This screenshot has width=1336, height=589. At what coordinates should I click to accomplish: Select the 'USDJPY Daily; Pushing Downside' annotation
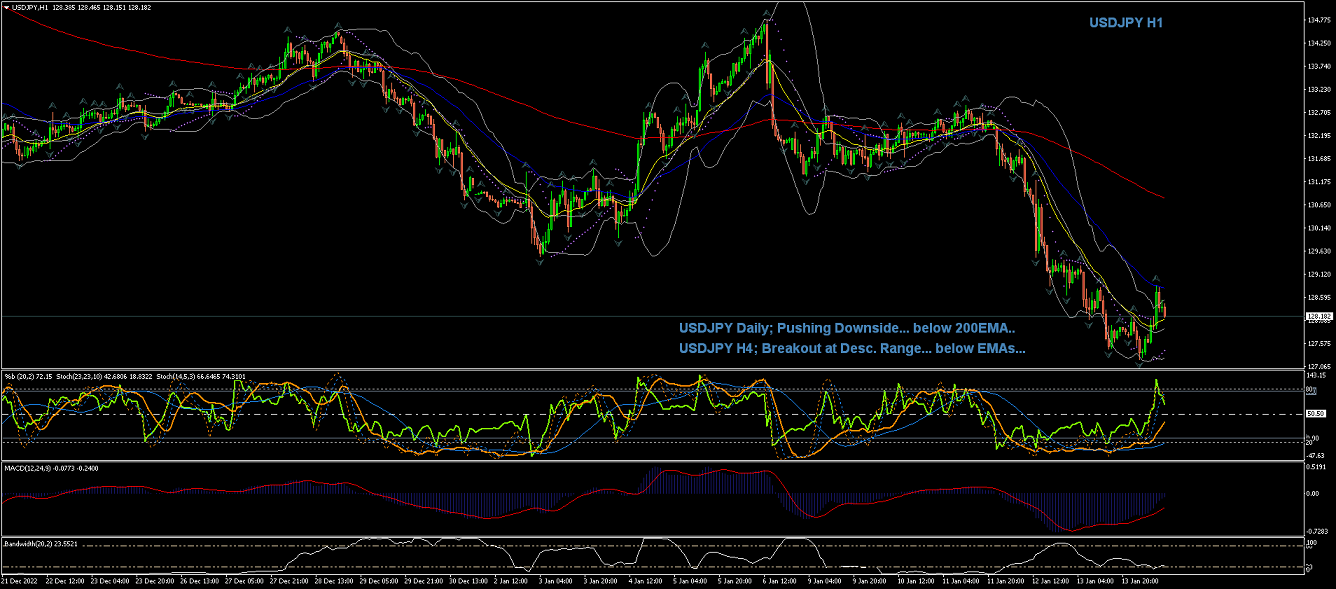click(846, 327)
